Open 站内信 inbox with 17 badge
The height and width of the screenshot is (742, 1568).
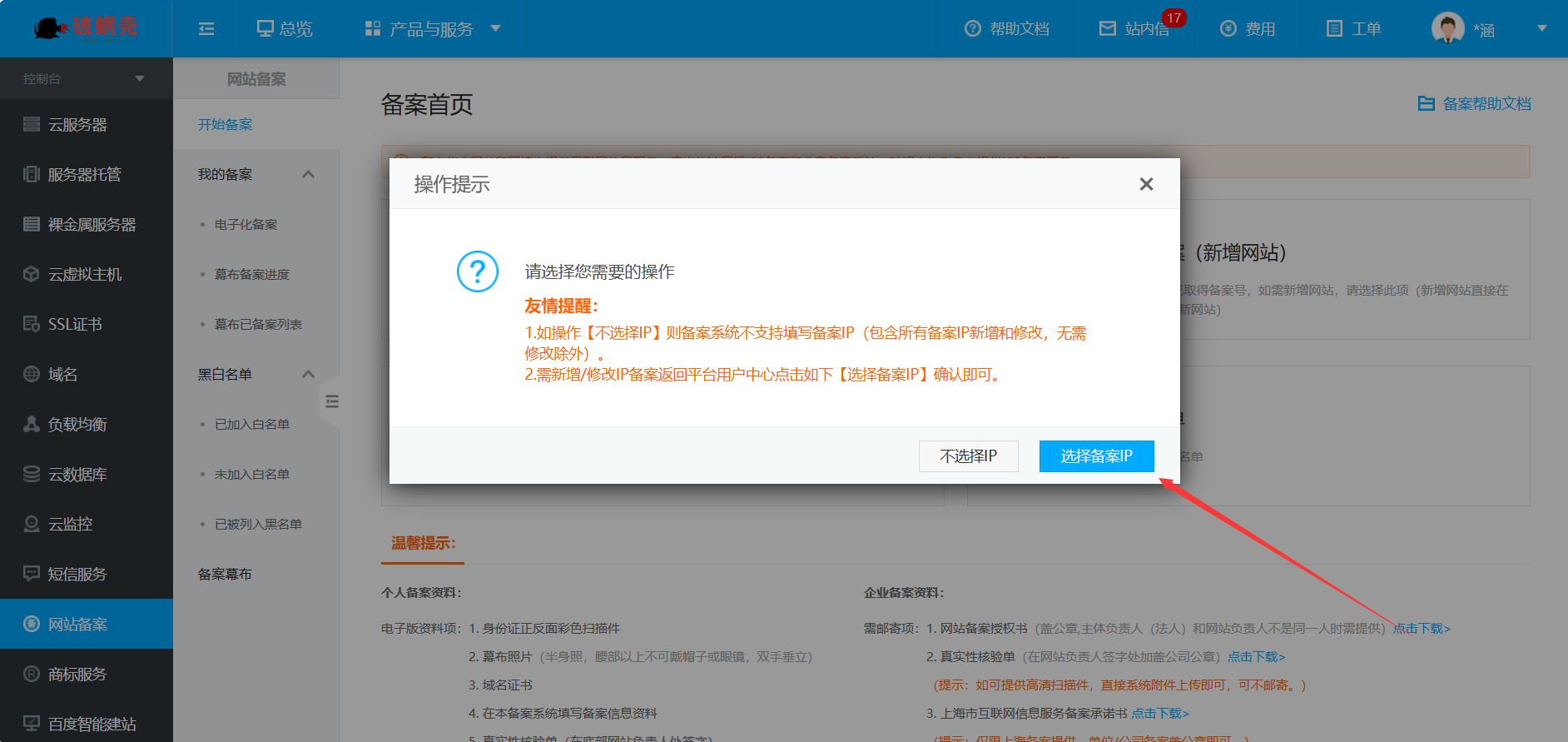tap(1135, 29)
